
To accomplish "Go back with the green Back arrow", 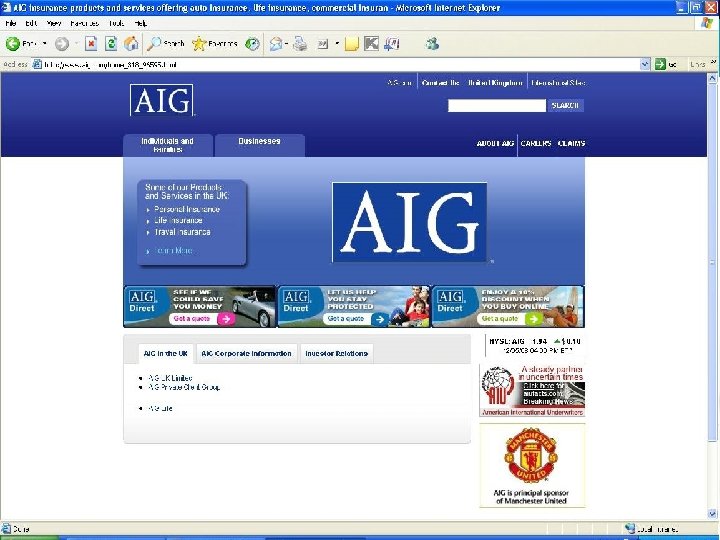I will (21, 44).
